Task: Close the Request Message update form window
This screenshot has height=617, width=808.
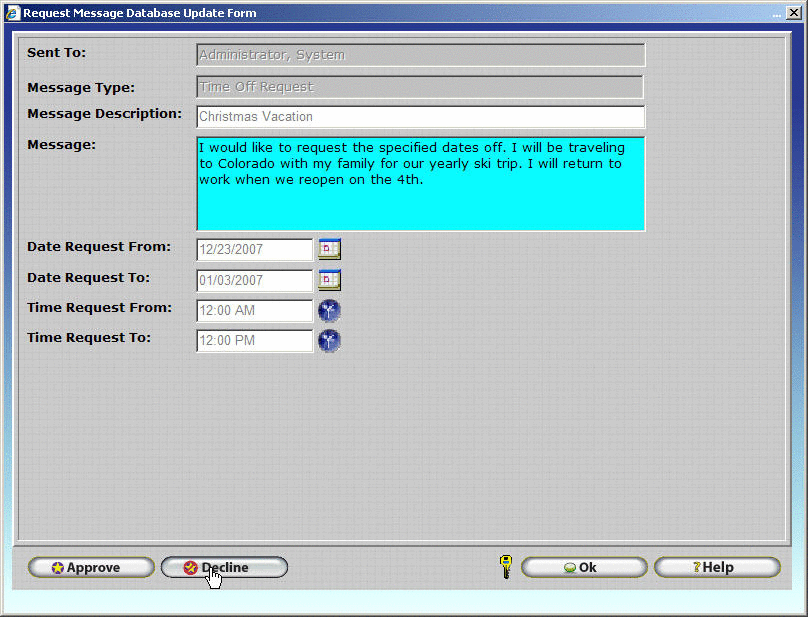Action: (793, 13)
